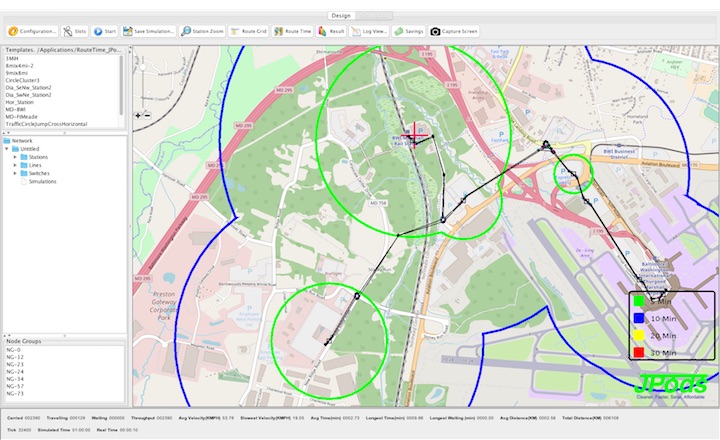Click the Slots toolbar button
Image resolution: width=720 pixels, height=440 pixels.
click(x=74, y=31)
